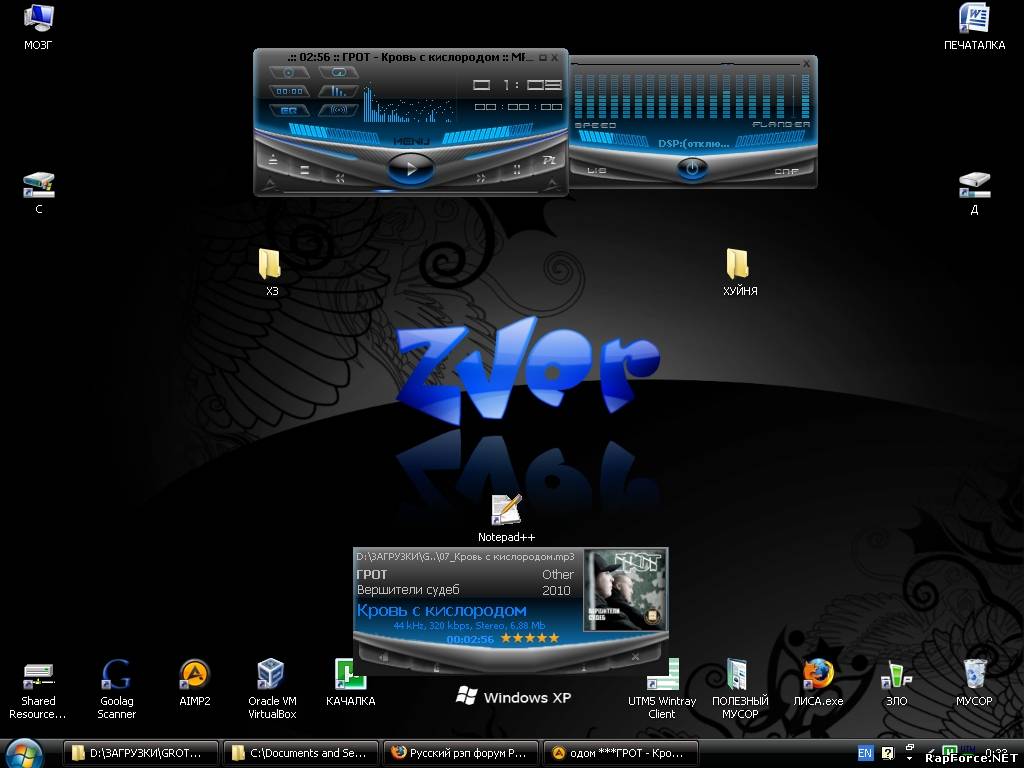
Task: Skip to previous track in AIMP
Action: (x=340, y=178)
